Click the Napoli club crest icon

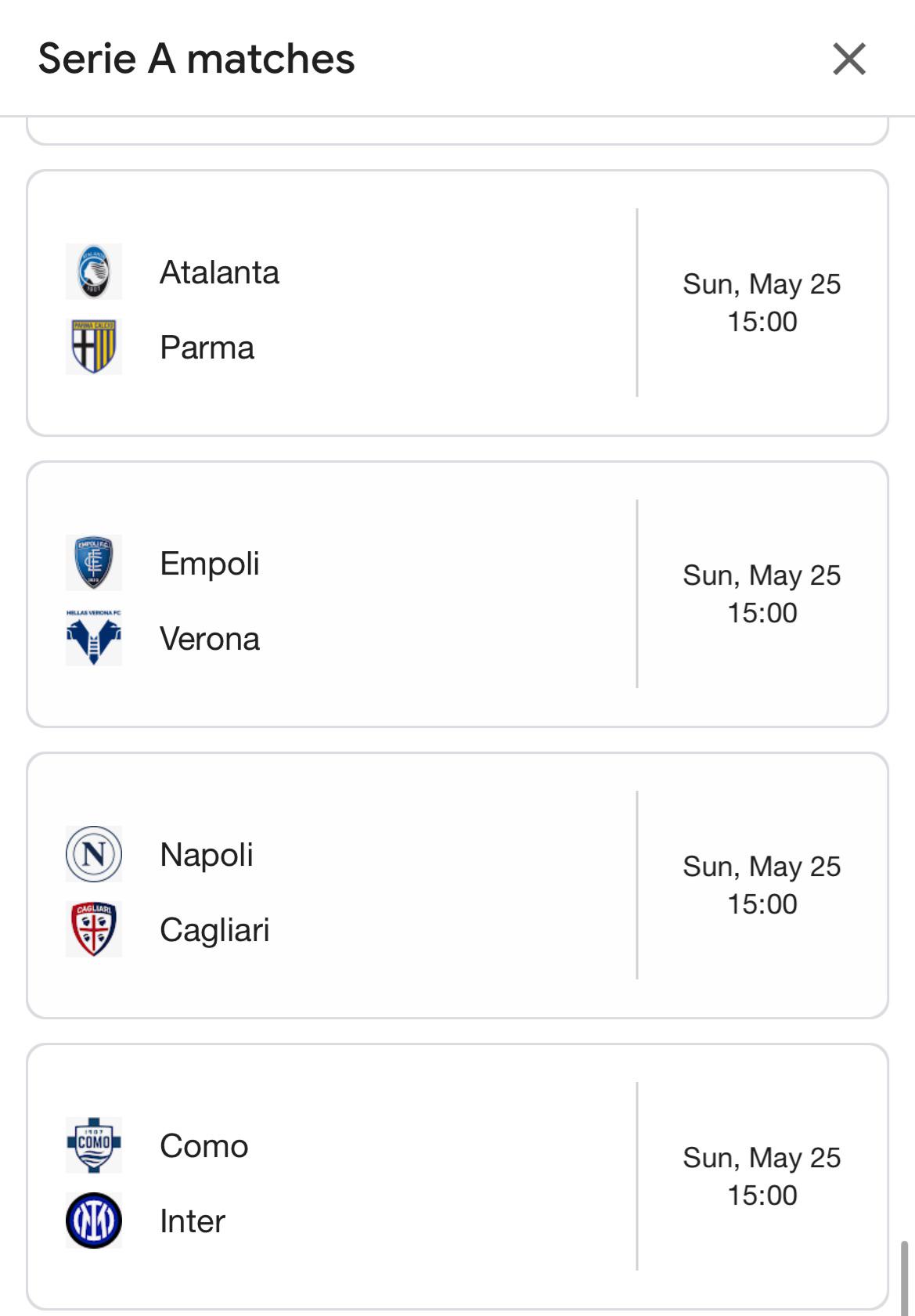94,854
